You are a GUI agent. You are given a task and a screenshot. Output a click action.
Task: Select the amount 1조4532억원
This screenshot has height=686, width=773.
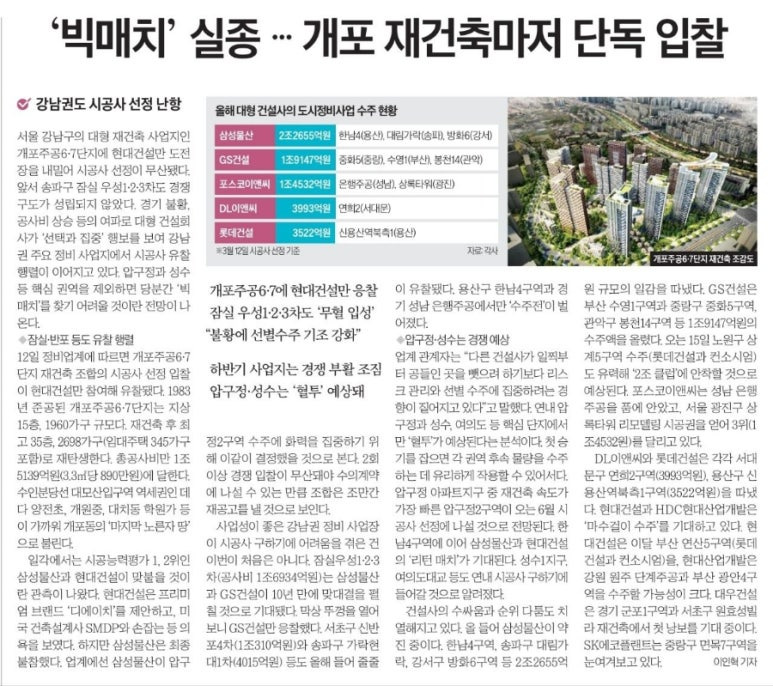[x=305, y=184]
